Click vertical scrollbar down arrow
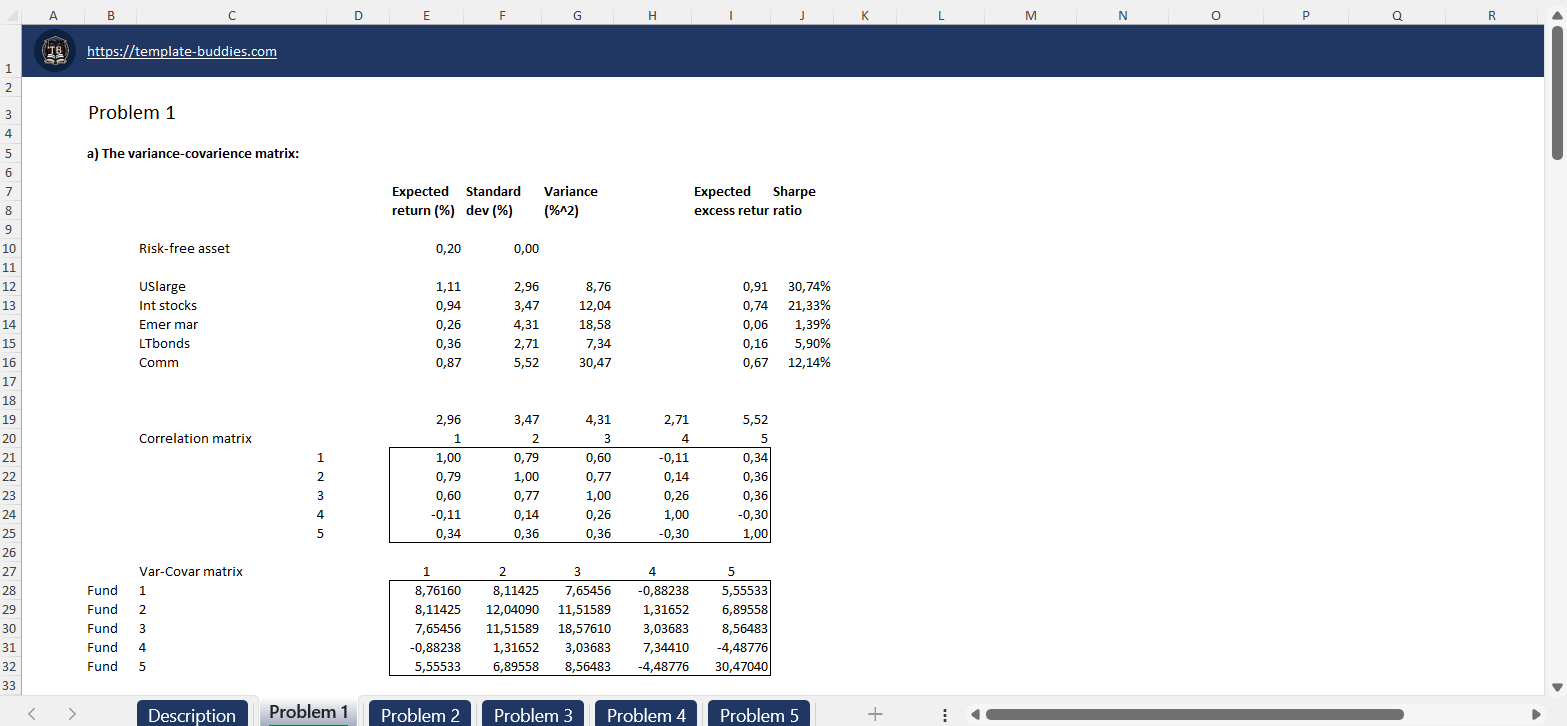This screenshot has height=726, width=1567. point(1557,686)
